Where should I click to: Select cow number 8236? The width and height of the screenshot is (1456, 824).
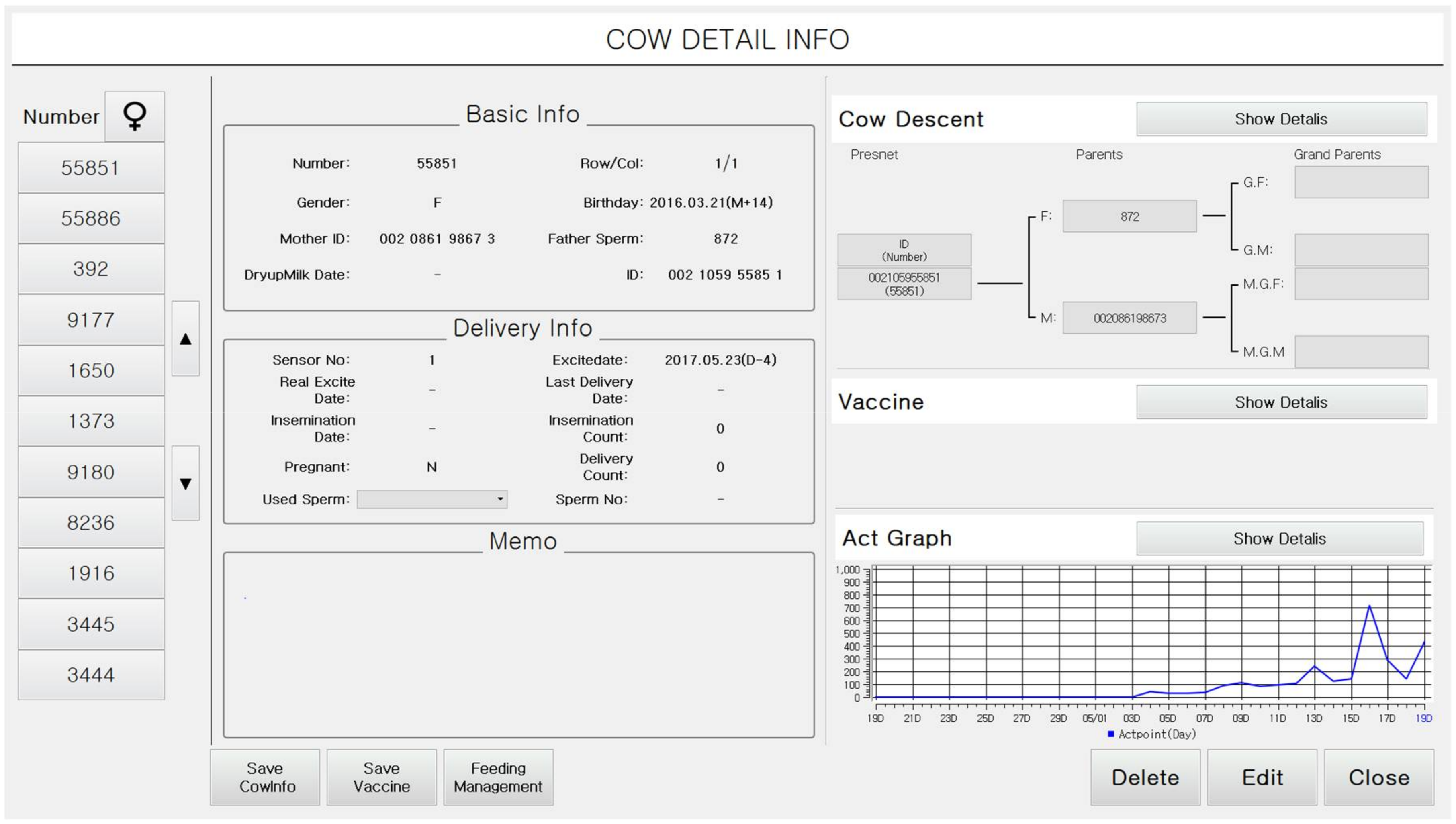point(91,522)
